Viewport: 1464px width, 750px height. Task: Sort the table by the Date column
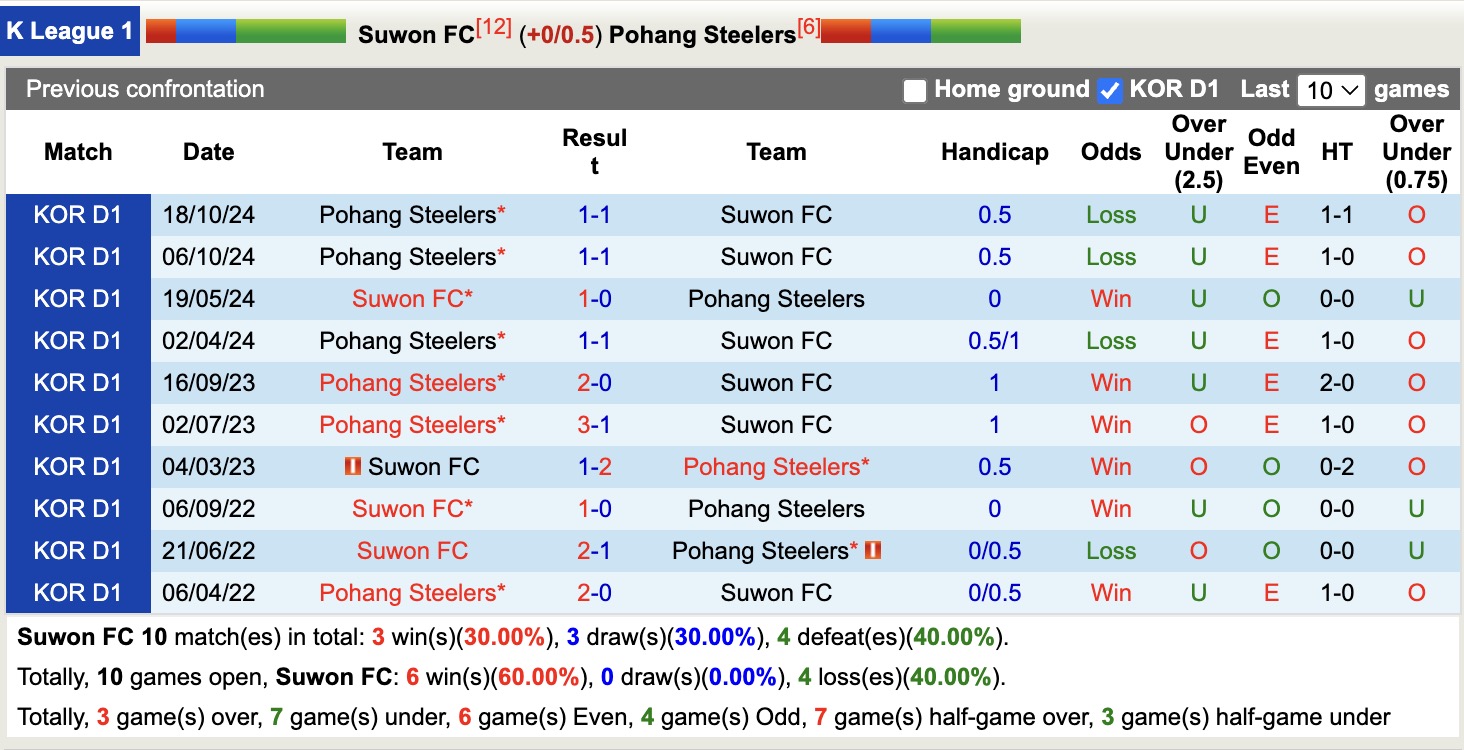pyautogui.click(x=208, y=151)
